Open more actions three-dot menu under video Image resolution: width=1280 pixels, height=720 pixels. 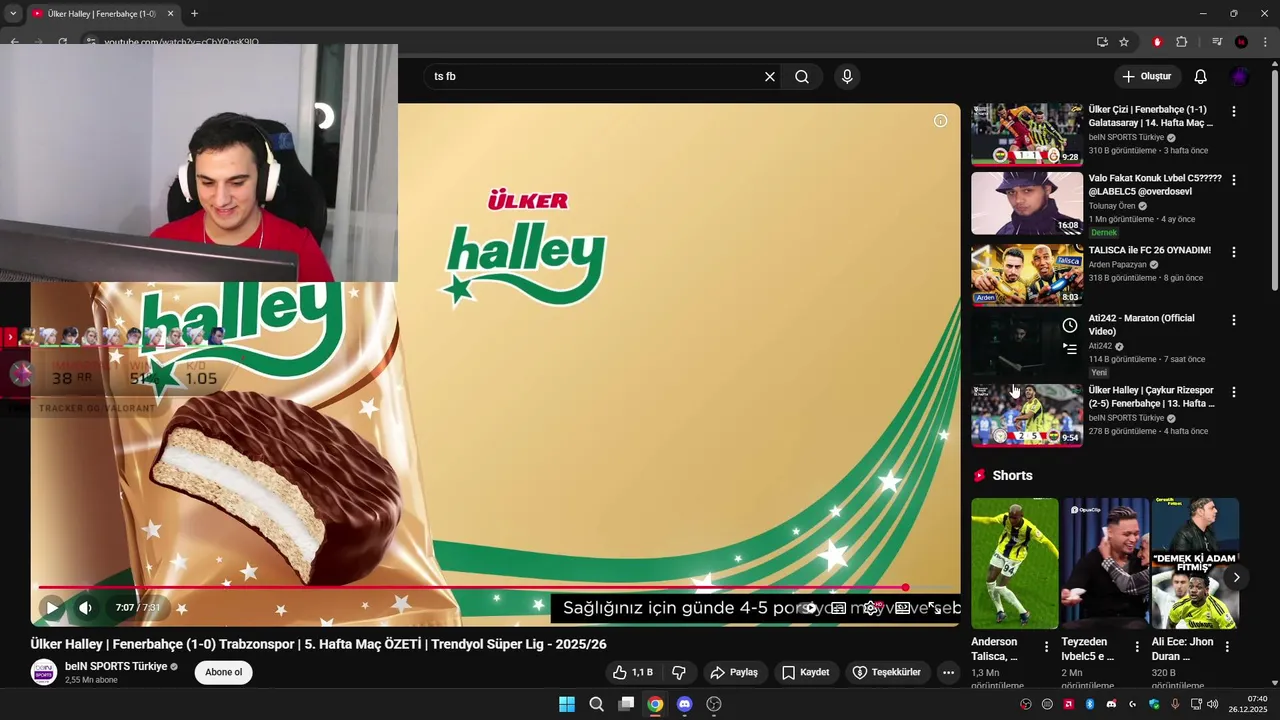coord(949,673)
